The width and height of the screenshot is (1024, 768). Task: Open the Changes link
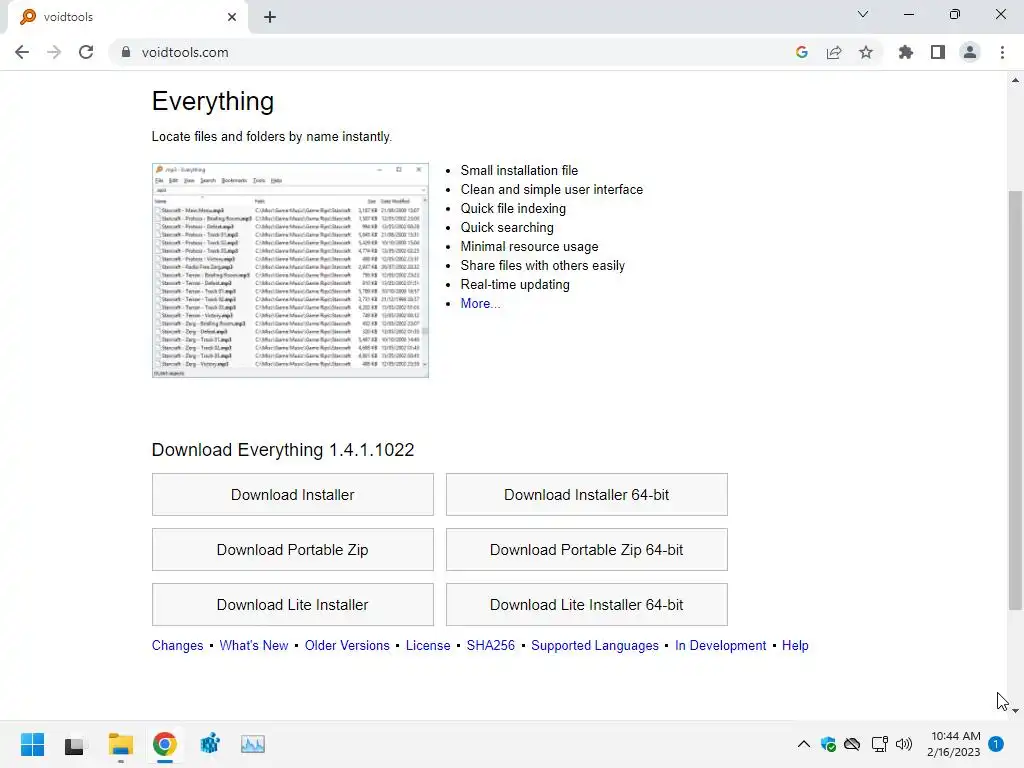[x=178, y=645]
